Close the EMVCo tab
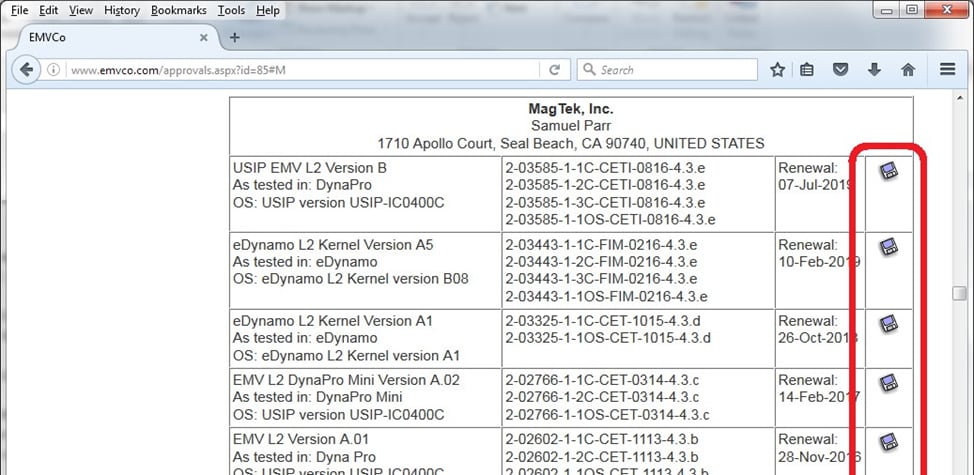The image size is (974, 475). click(x=203, y=38)
